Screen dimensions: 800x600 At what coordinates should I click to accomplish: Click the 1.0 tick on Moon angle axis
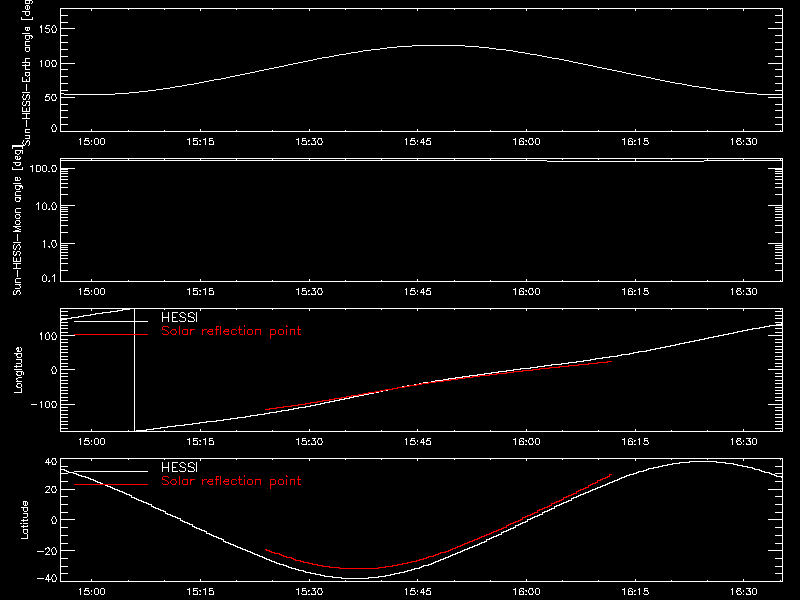[x=49, y=244]
